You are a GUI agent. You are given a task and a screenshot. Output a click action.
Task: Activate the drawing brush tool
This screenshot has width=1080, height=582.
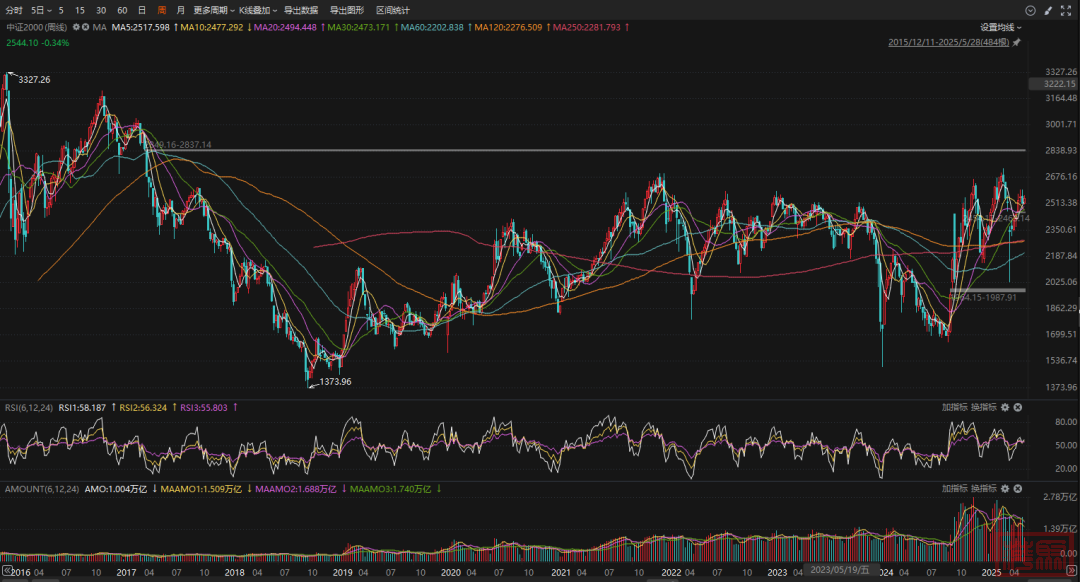pyautogui.click(x=1048, y=10)
